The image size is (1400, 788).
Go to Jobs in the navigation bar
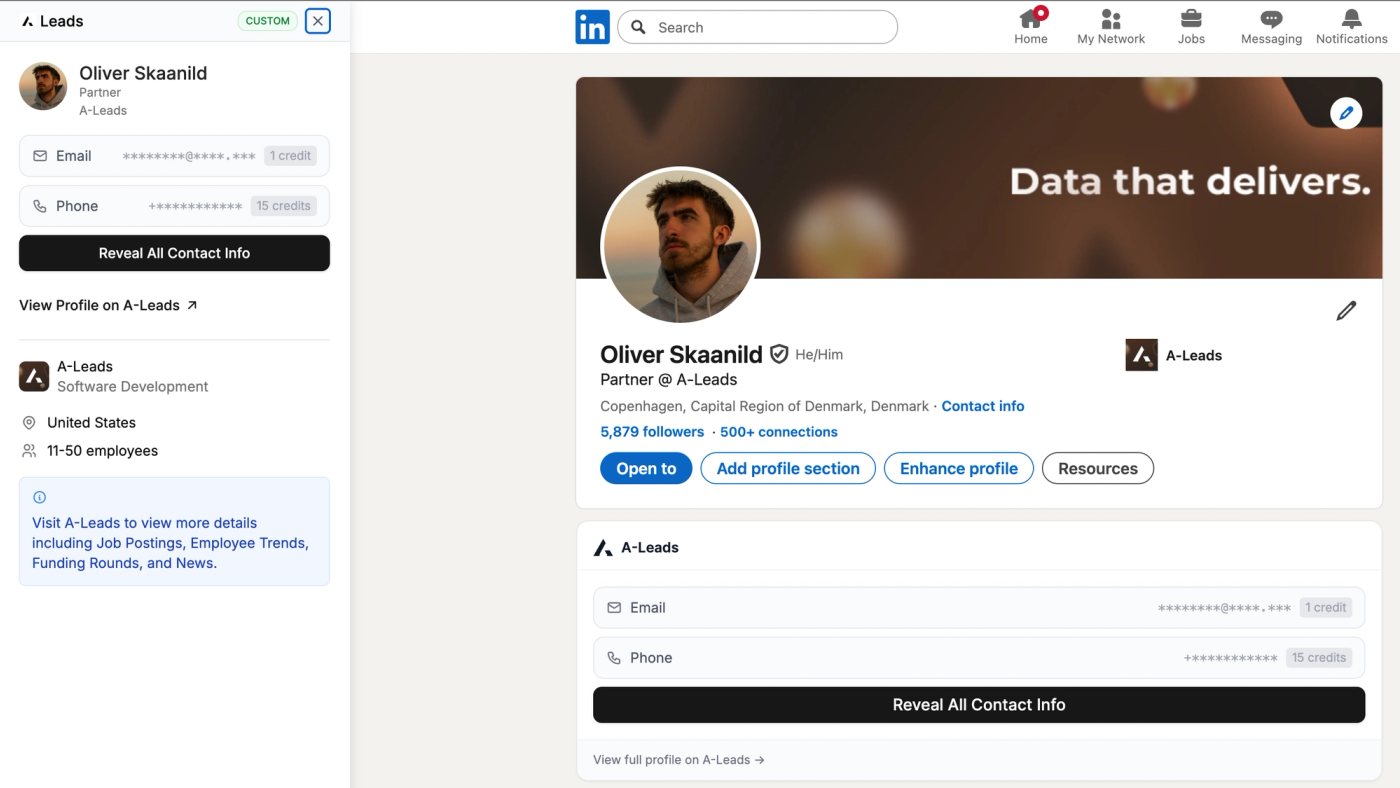point(1191,27)
